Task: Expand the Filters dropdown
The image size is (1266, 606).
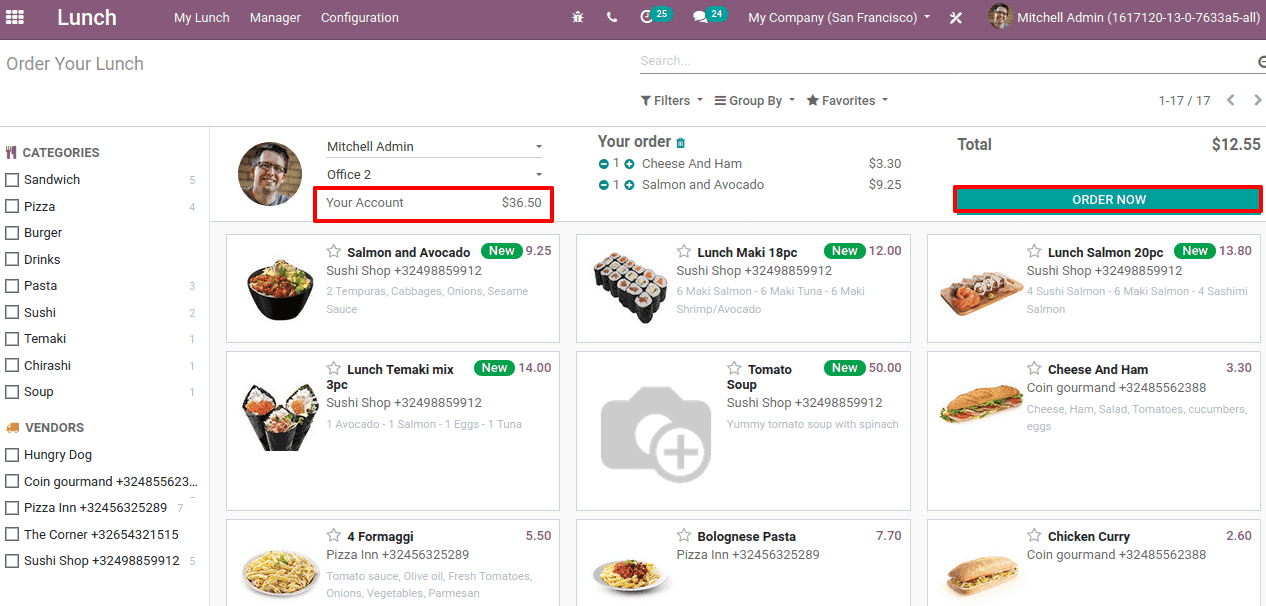Action: click(671, 101)
